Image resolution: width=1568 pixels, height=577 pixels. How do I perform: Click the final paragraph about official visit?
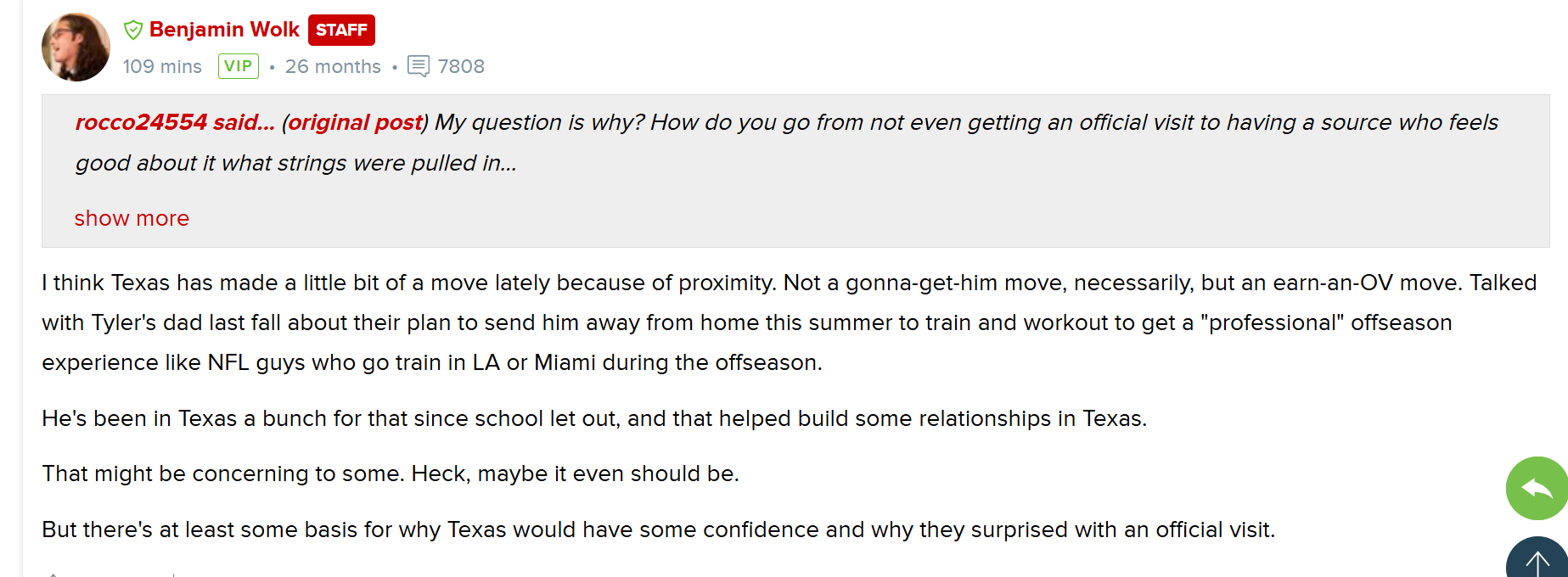point(658,529)
